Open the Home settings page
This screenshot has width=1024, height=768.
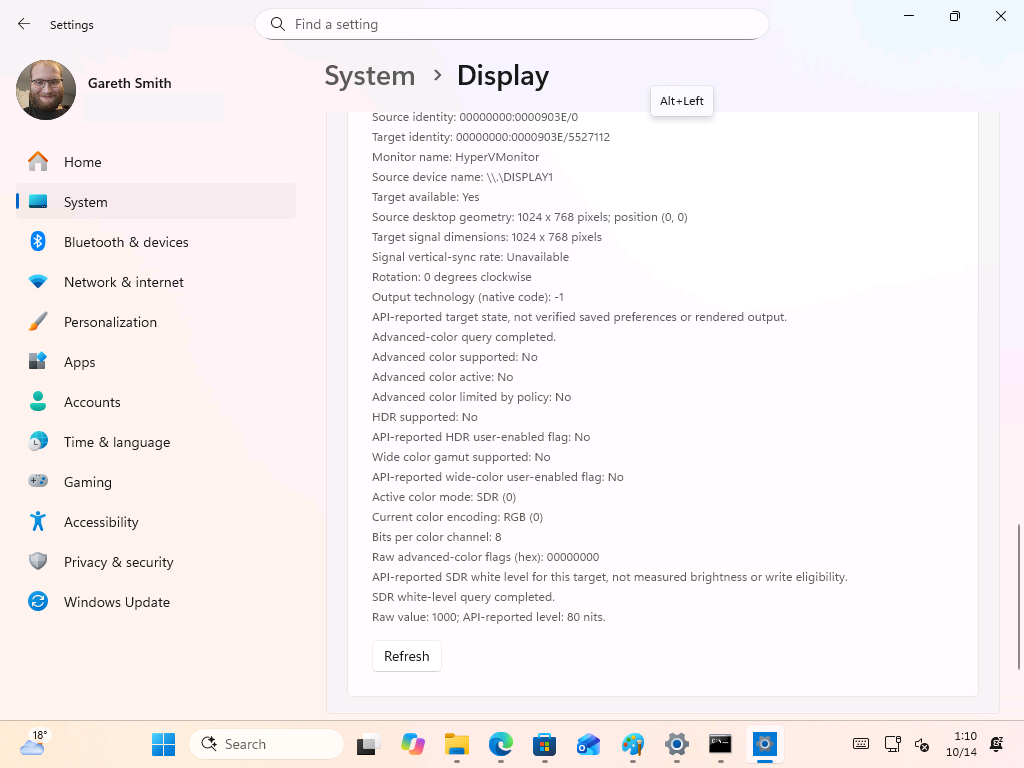155,162
